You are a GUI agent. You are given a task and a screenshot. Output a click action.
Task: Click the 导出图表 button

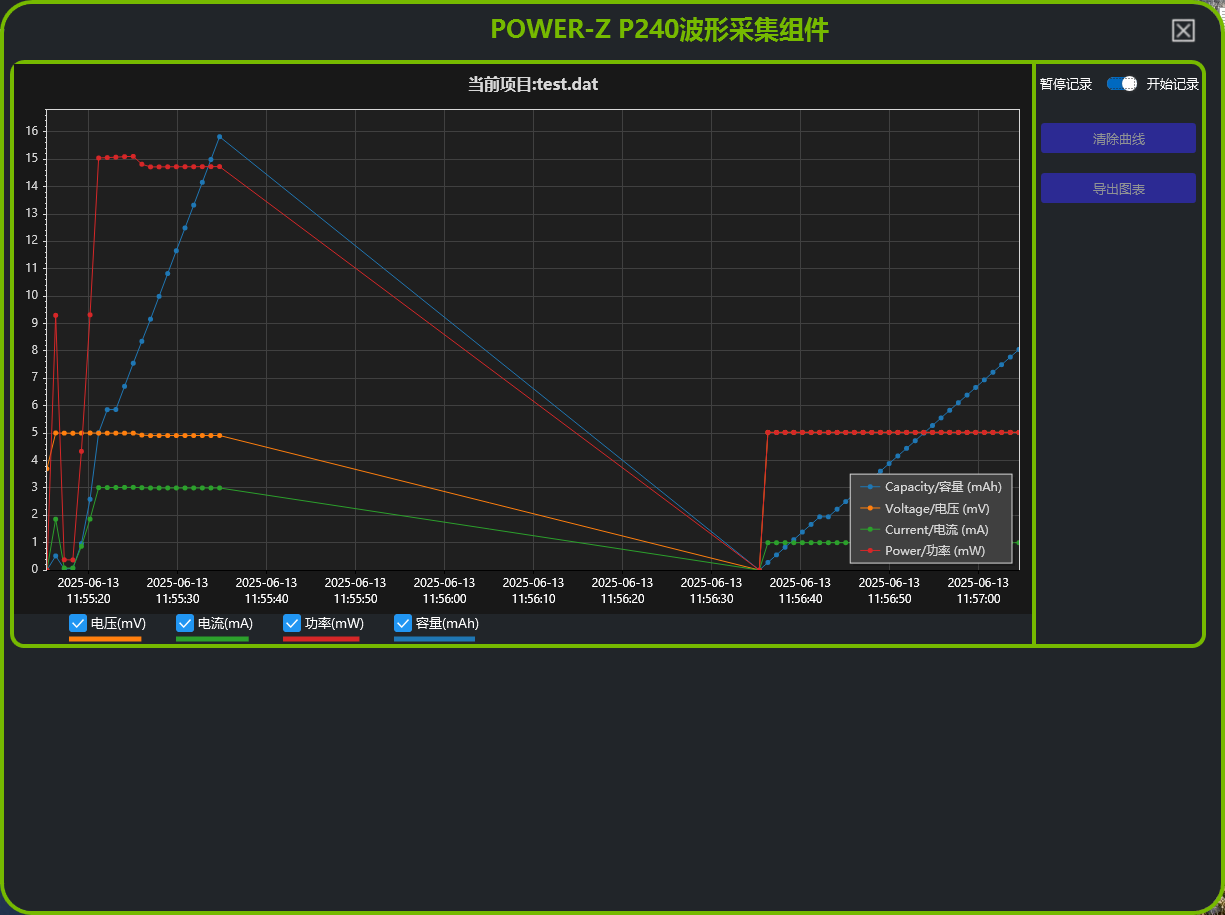tap(1118, 189)
